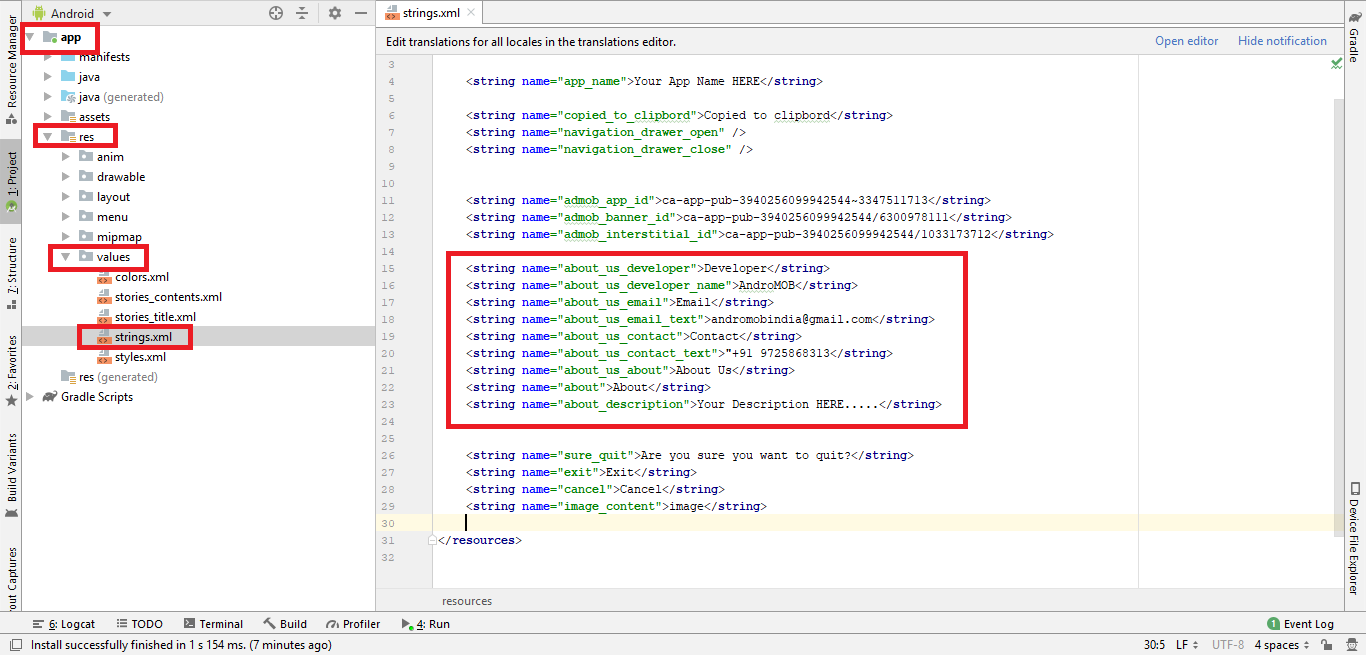The width and height of the screenshot is (1366, 655).
Task: Click the green inspection checkmark icon
Action: (x=1337, y=63)
